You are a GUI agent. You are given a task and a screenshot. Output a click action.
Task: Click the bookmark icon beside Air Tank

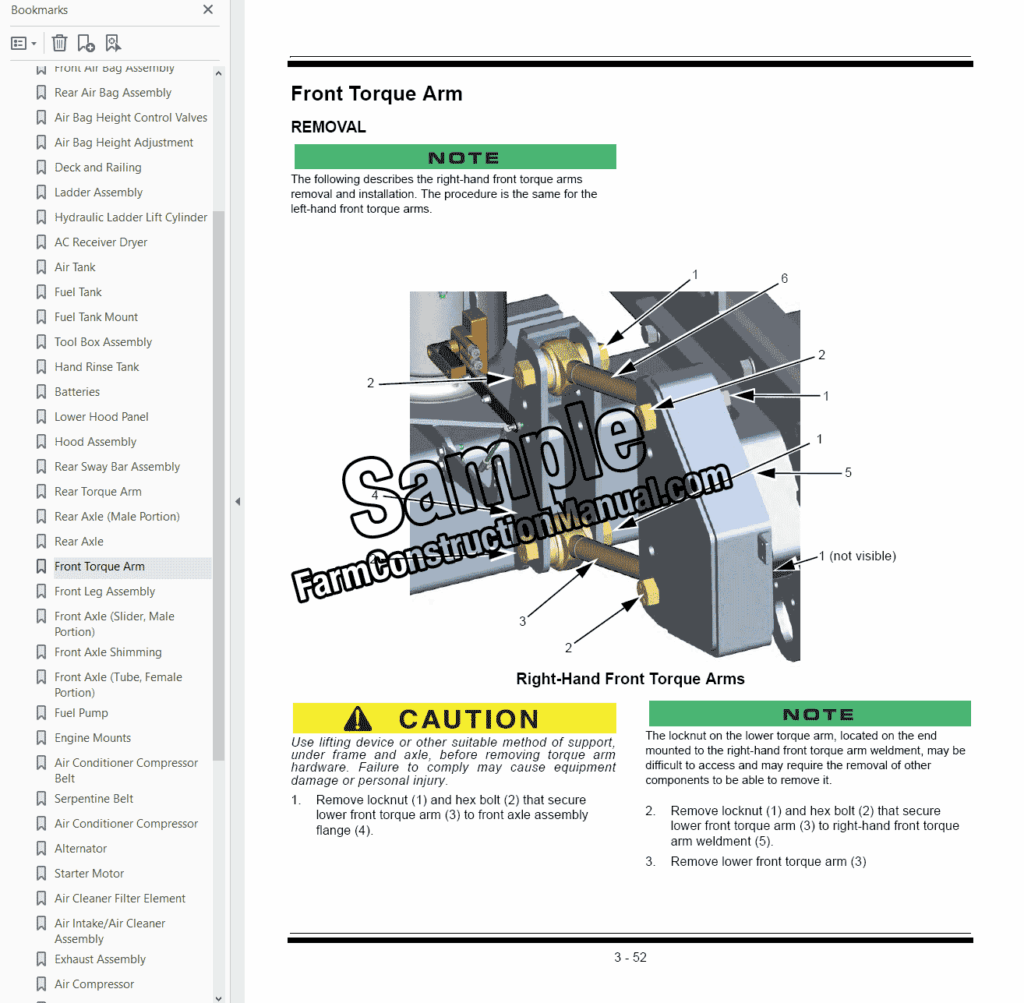(x=41, y=267)
